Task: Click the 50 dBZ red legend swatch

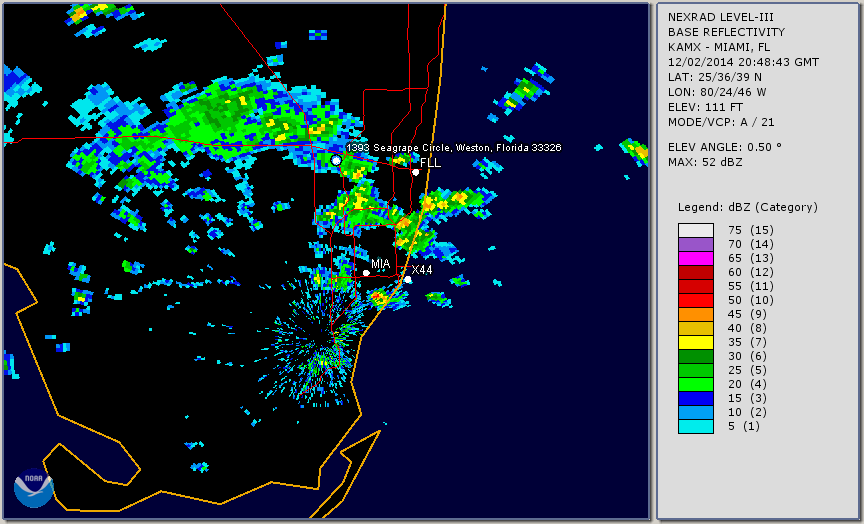Action: (x=696, y=300)
